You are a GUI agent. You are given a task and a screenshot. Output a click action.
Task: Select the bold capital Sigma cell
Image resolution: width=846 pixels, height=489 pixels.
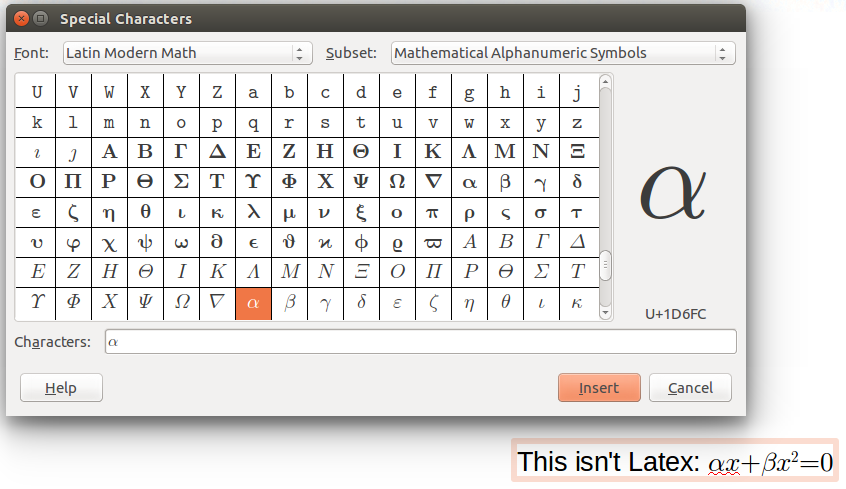click(x=181, y=182)
